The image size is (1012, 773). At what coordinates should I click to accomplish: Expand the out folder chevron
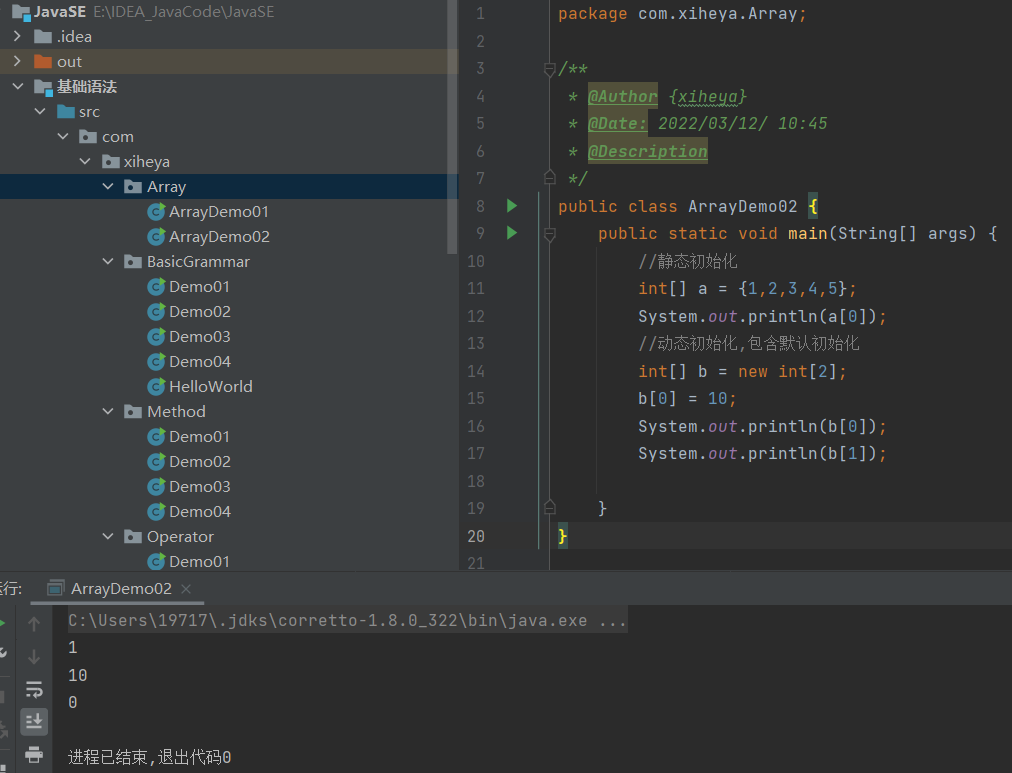pos(17,61)
